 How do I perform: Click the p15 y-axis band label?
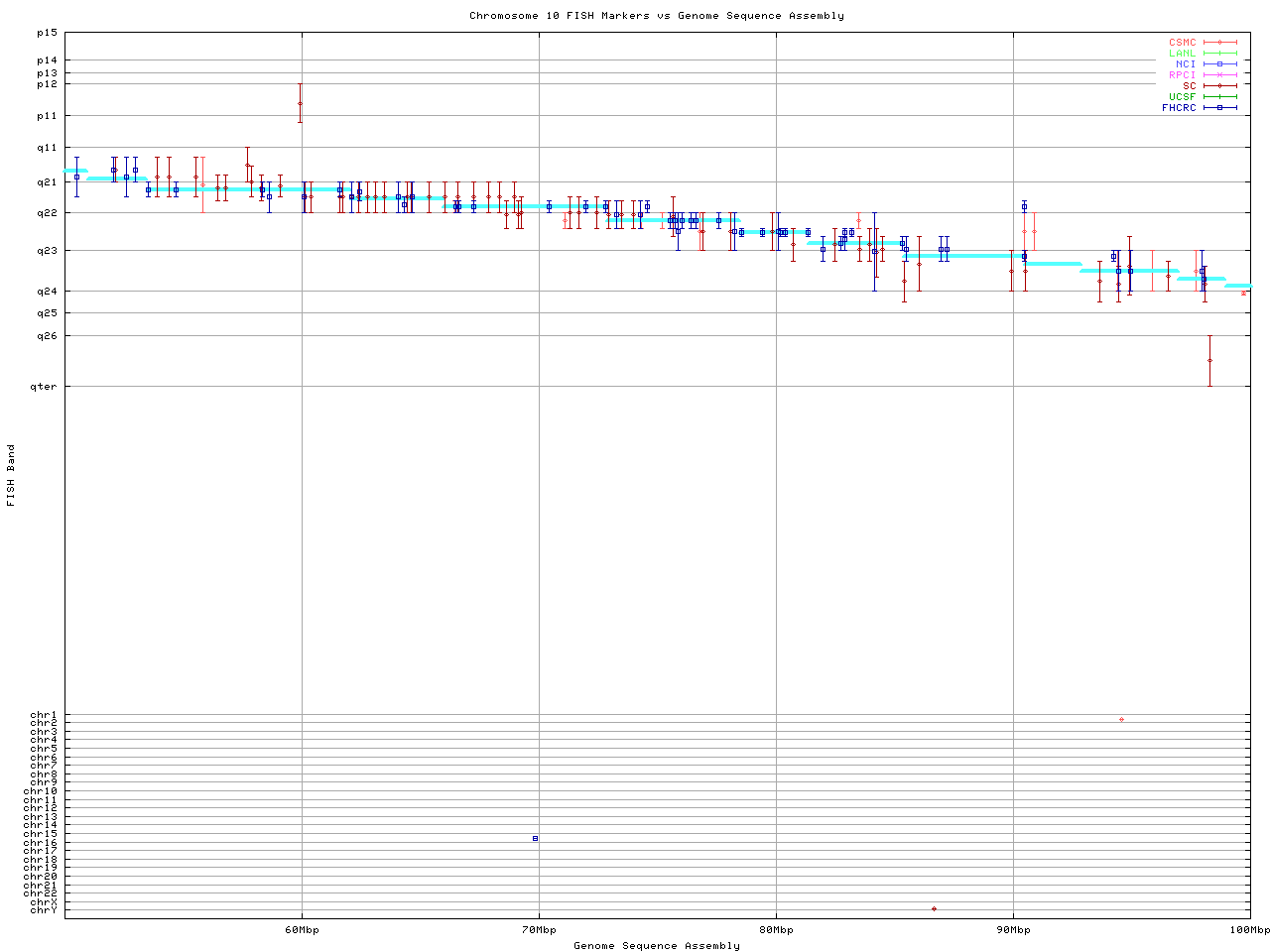pyautogui.click(x=47, y=32)
